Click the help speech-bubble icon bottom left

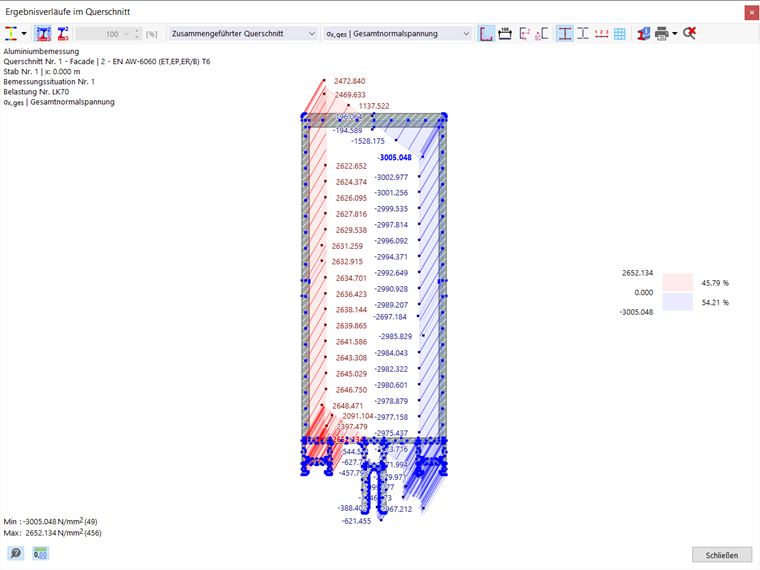click(16, 553)
